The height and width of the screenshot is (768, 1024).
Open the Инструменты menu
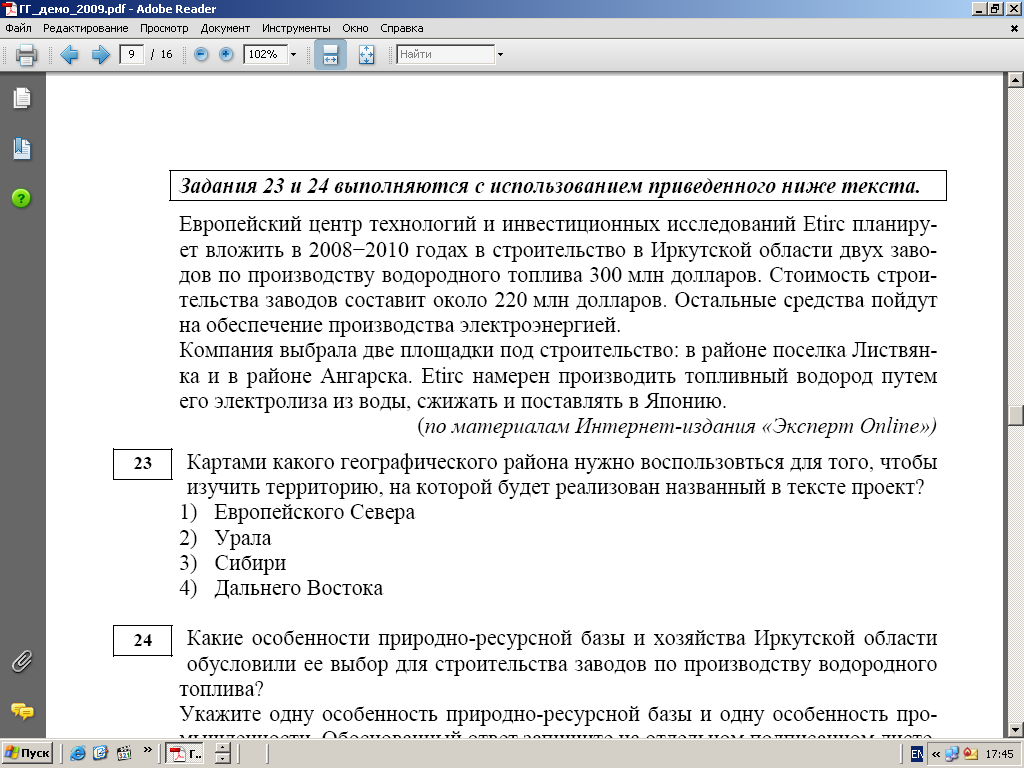296,28
